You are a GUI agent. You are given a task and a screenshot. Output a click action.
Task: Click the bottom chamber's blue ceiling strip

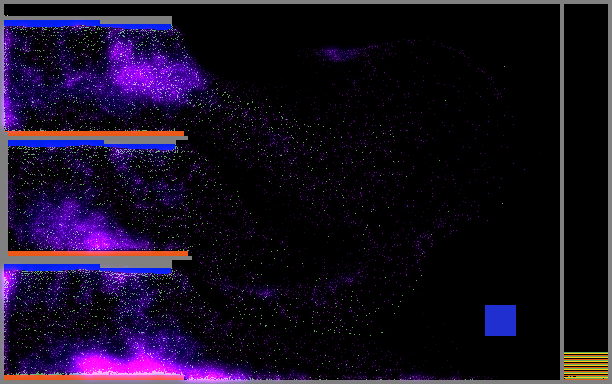(x=87, y=268)
